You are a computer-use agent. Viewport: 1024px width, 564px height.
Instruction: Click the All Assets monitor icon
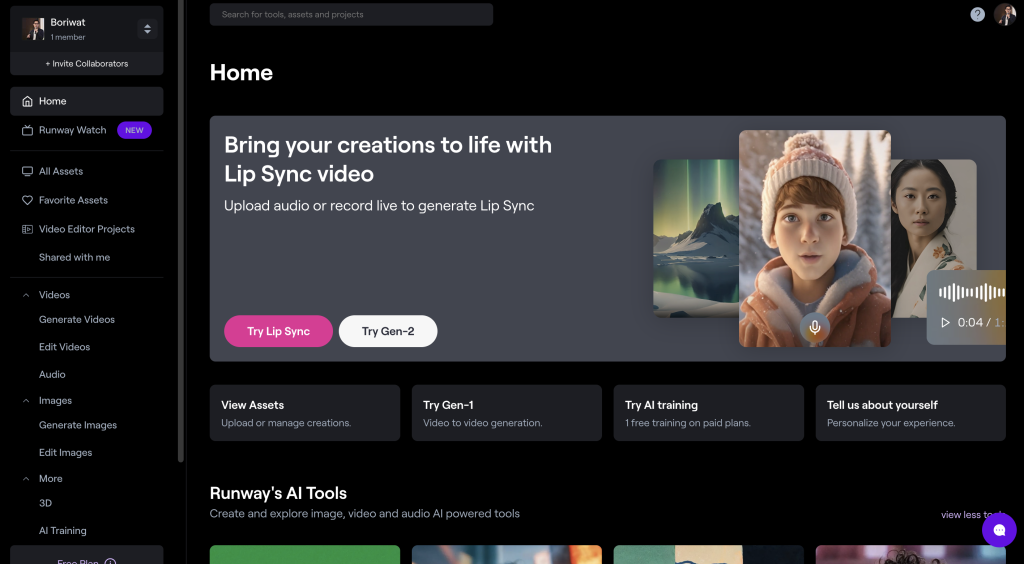(x=28, y=171)
